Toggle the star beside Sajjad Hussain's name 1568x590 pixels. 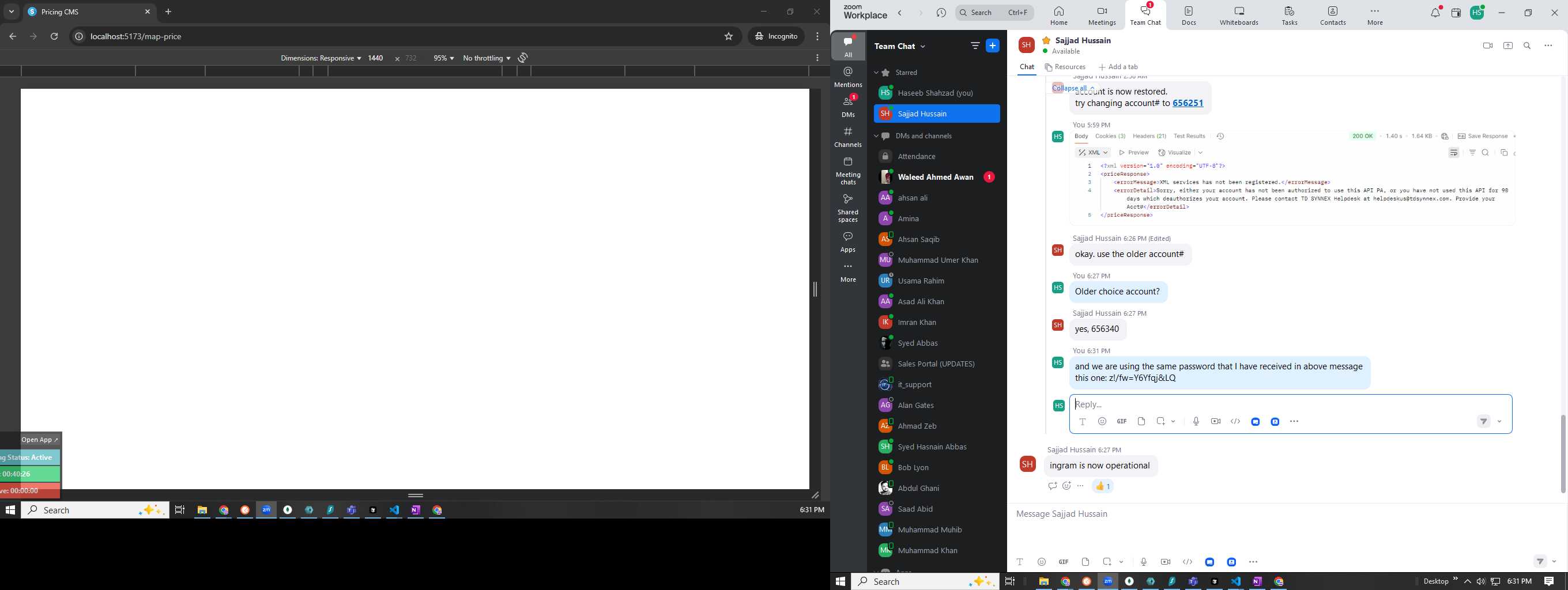point(1046,40)
